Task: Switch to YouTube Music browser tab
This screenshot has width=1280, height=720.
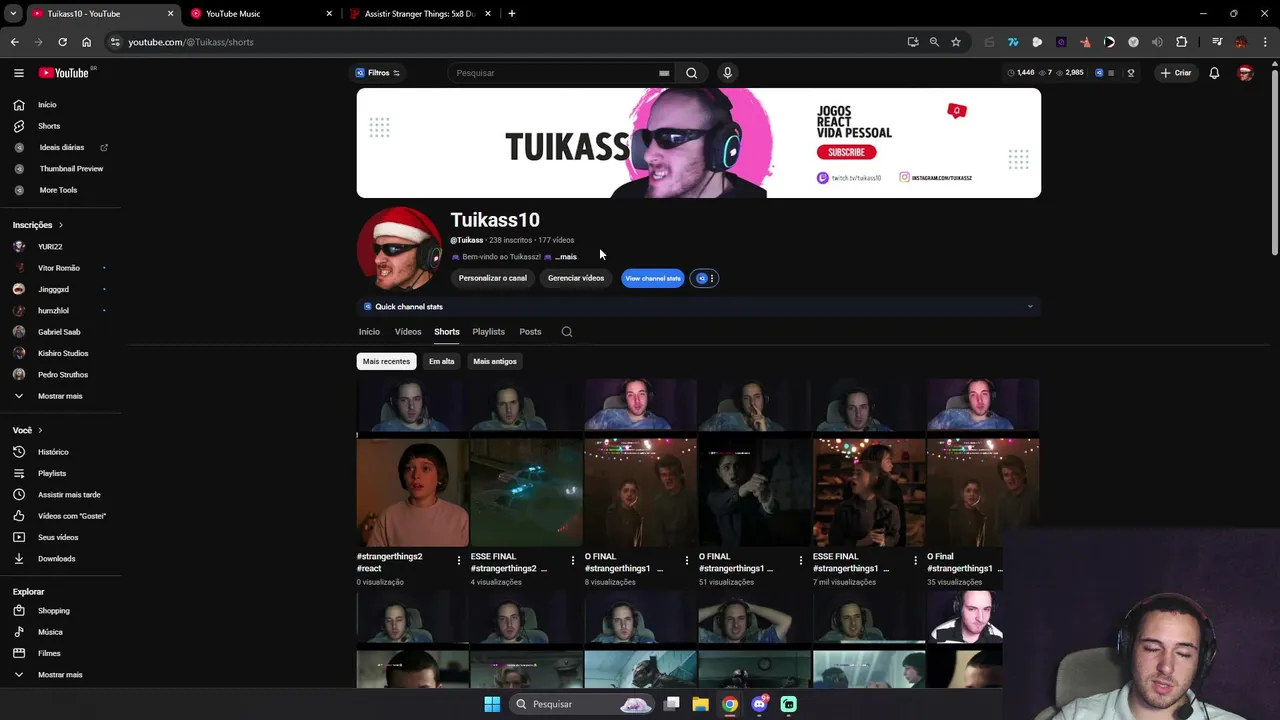Action: [x=260, y=14]
